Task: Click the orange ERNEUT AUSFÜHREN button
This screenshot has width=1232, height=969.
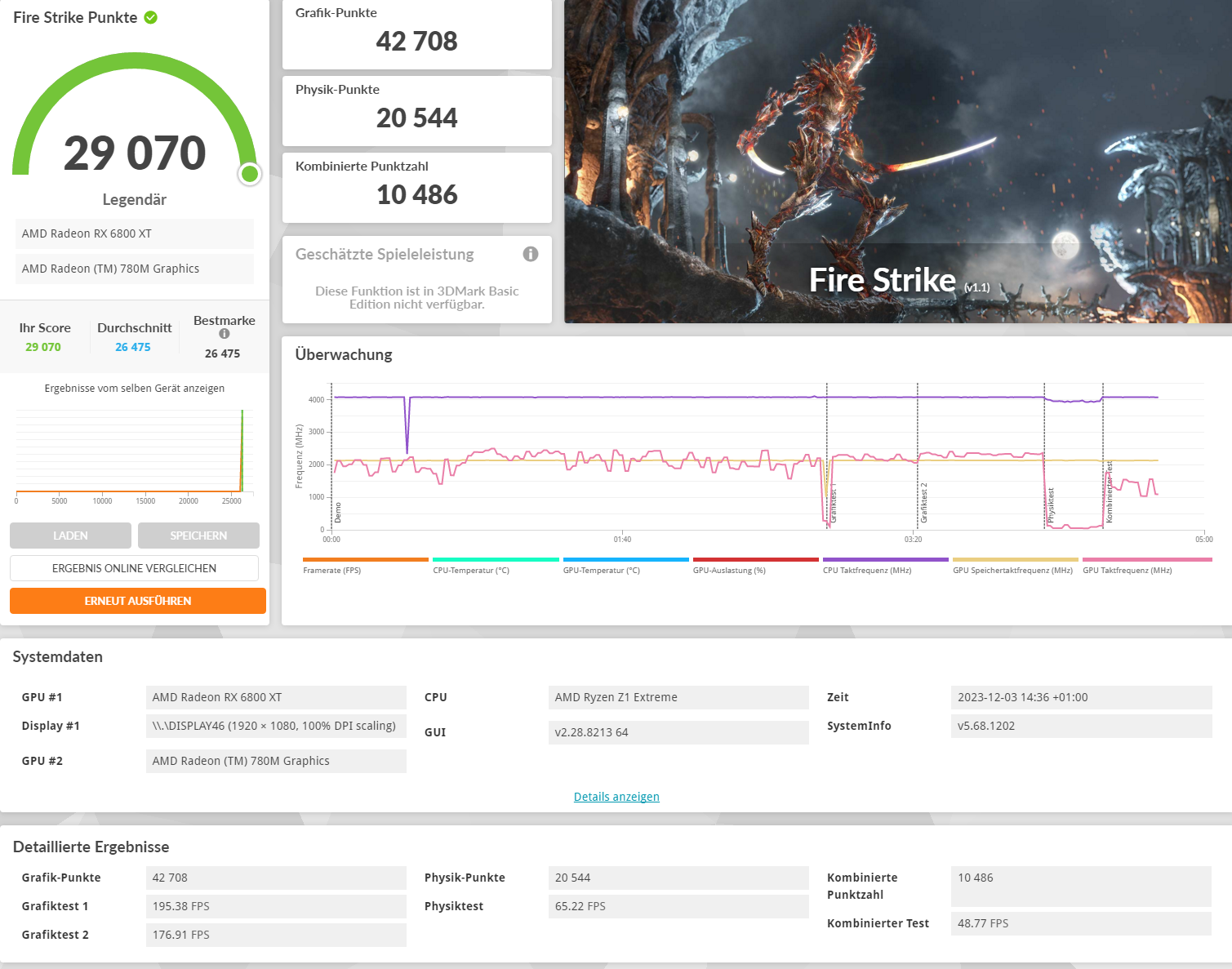Action: (138, 601)
